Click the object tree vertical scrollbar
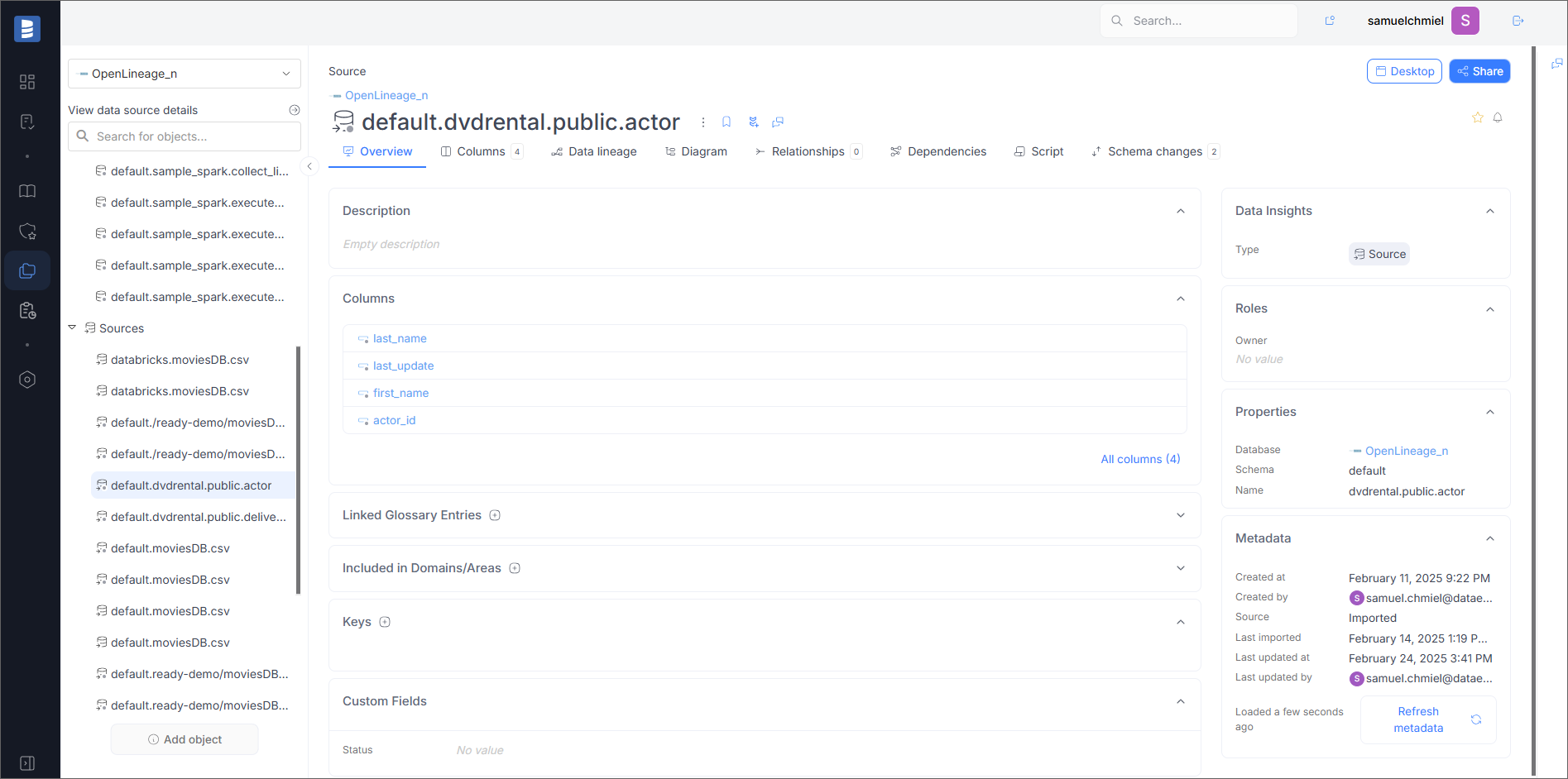 point(298,470)
